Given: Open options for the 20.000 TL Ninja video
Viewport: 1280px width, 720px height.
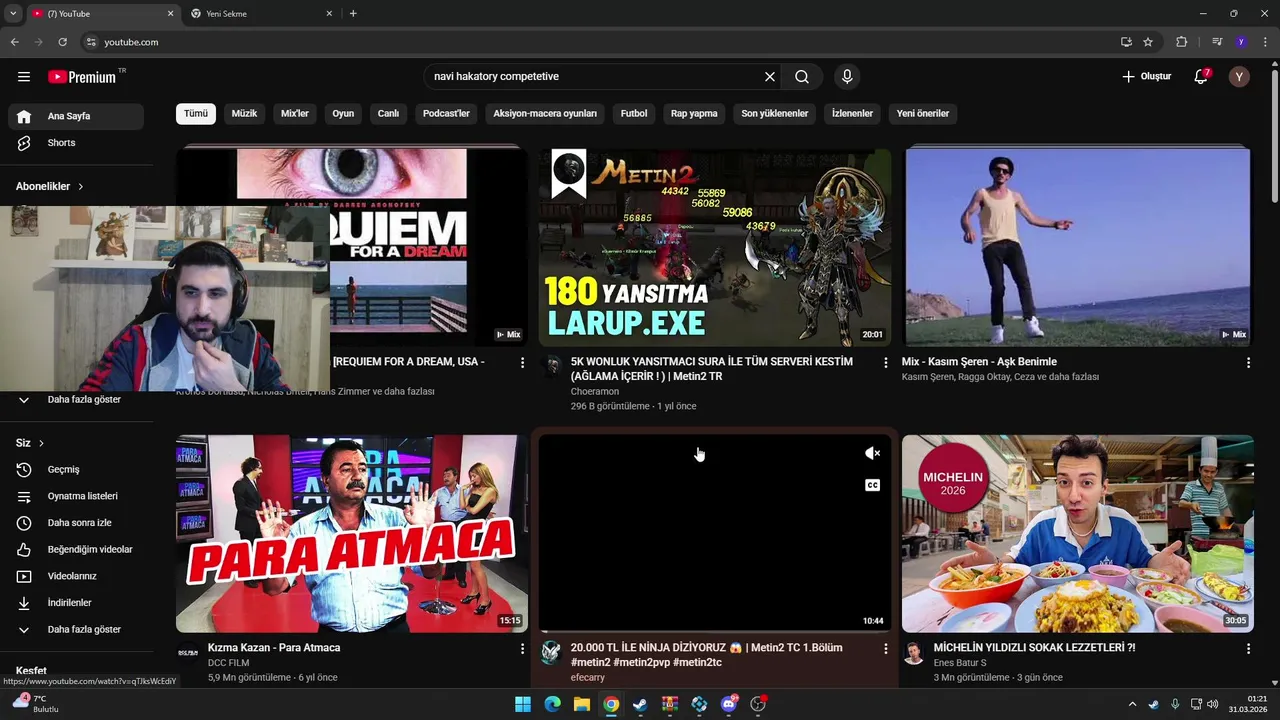Looking at the screenshot, I should (x=885, y=649).
